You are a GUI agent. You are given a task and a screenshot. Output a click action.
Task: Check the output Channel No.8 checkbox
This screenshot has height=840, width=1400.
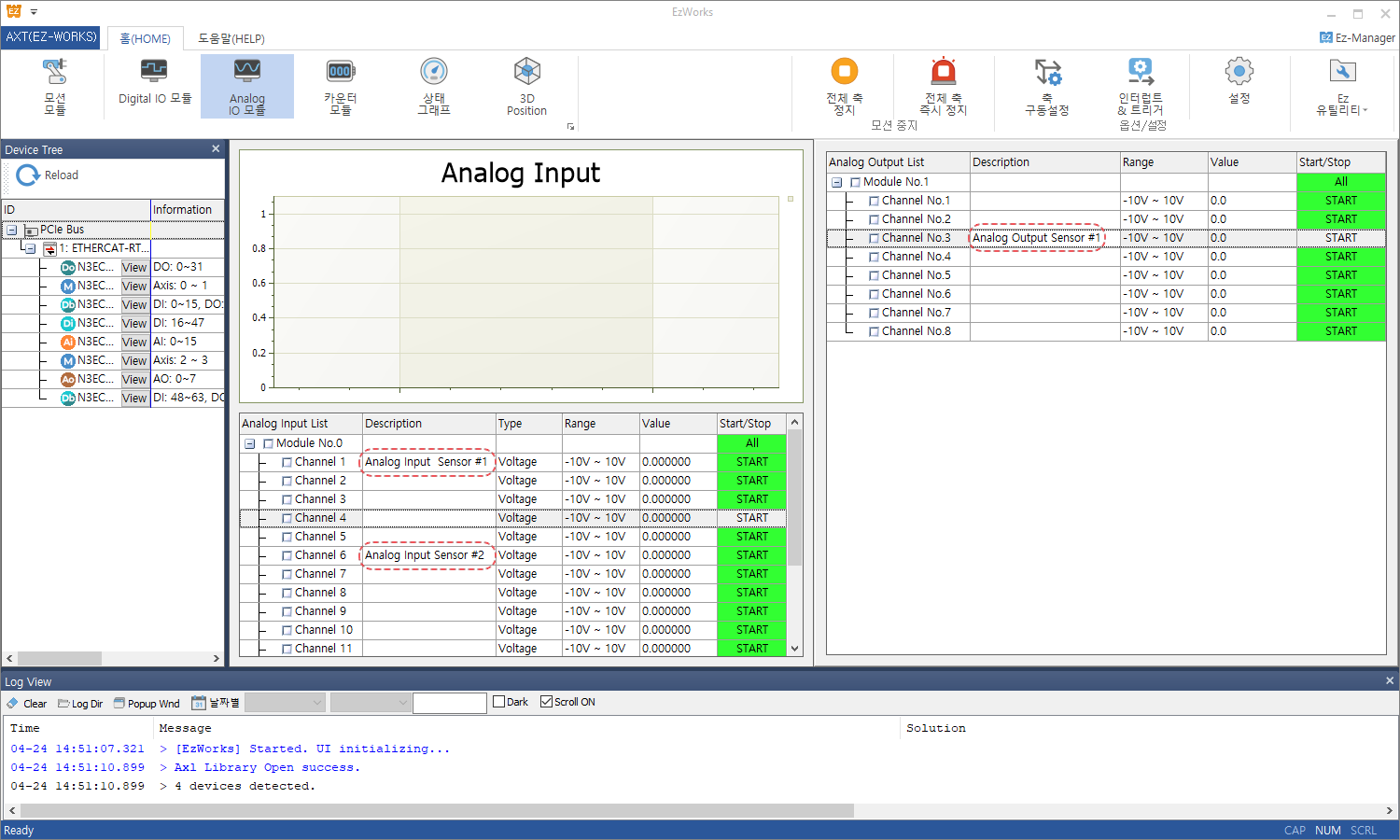tap(874, 331)
